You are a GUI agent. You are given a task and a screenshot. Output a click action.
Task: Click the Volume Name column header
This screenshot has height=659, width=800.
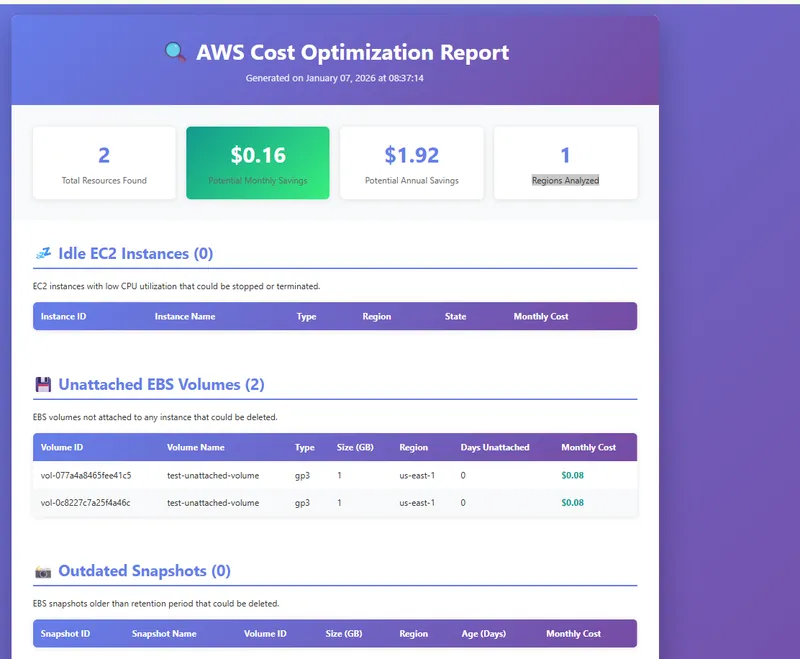coord(195,447)
